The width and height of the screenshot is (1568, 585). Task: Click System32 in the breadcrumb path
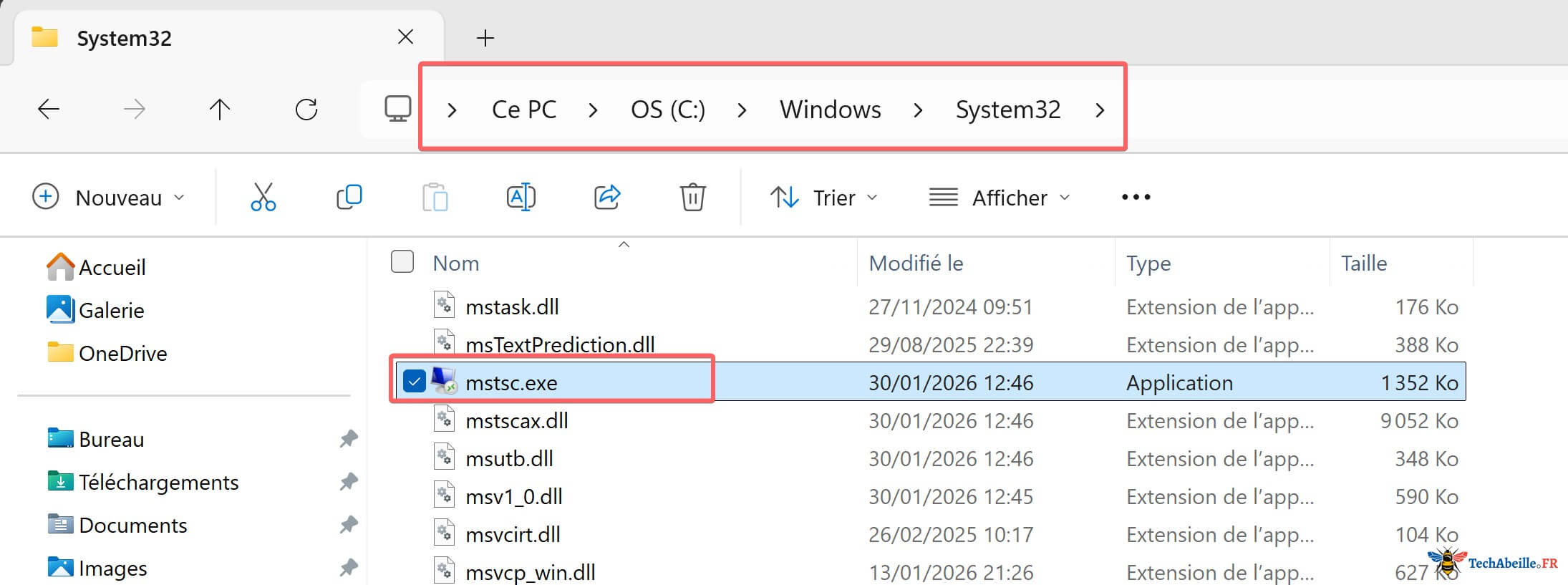click(x=1008, y=110)
